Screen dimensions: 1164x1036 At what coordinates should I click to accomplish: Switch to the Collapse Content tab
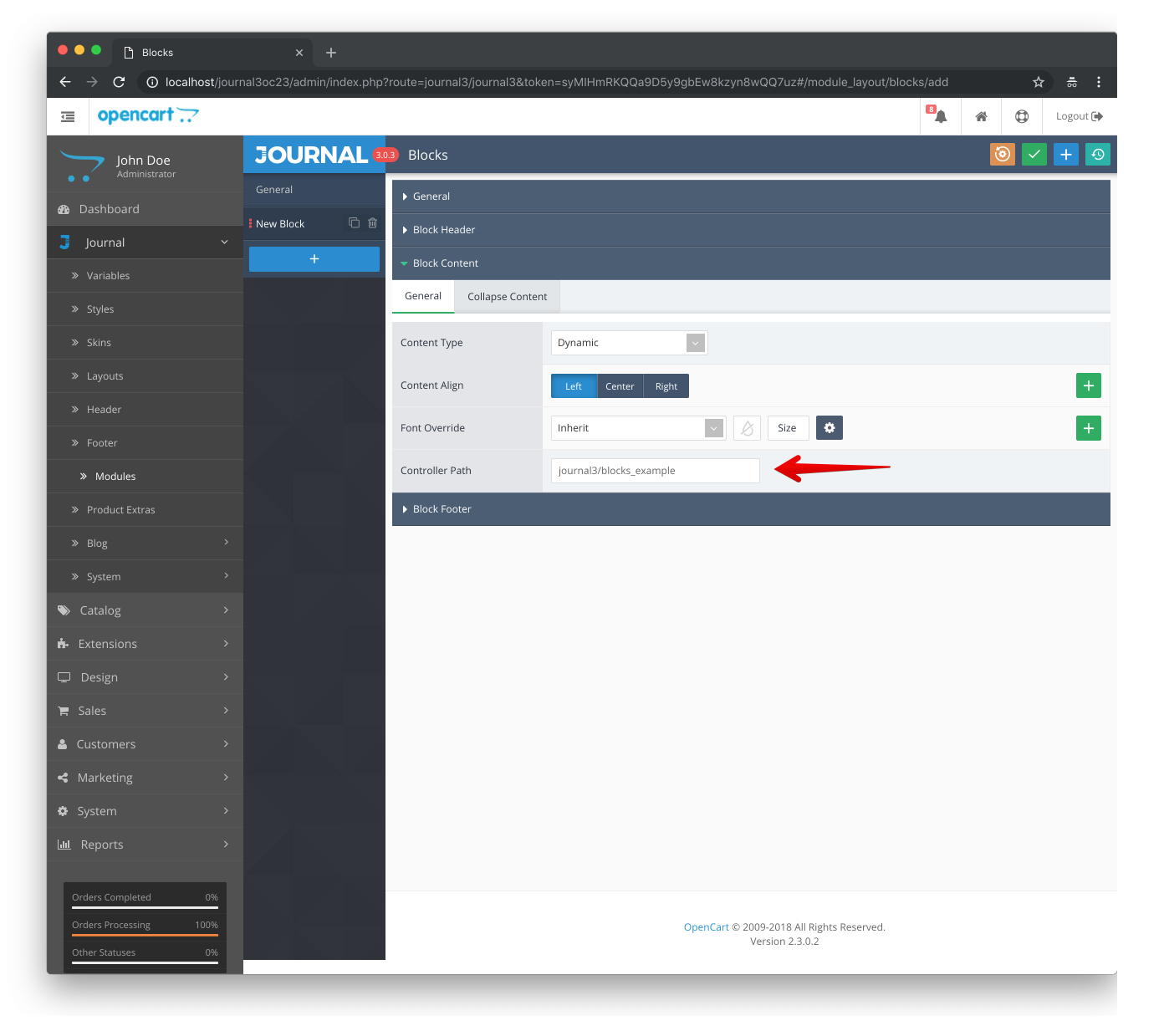tap(507, 297)
